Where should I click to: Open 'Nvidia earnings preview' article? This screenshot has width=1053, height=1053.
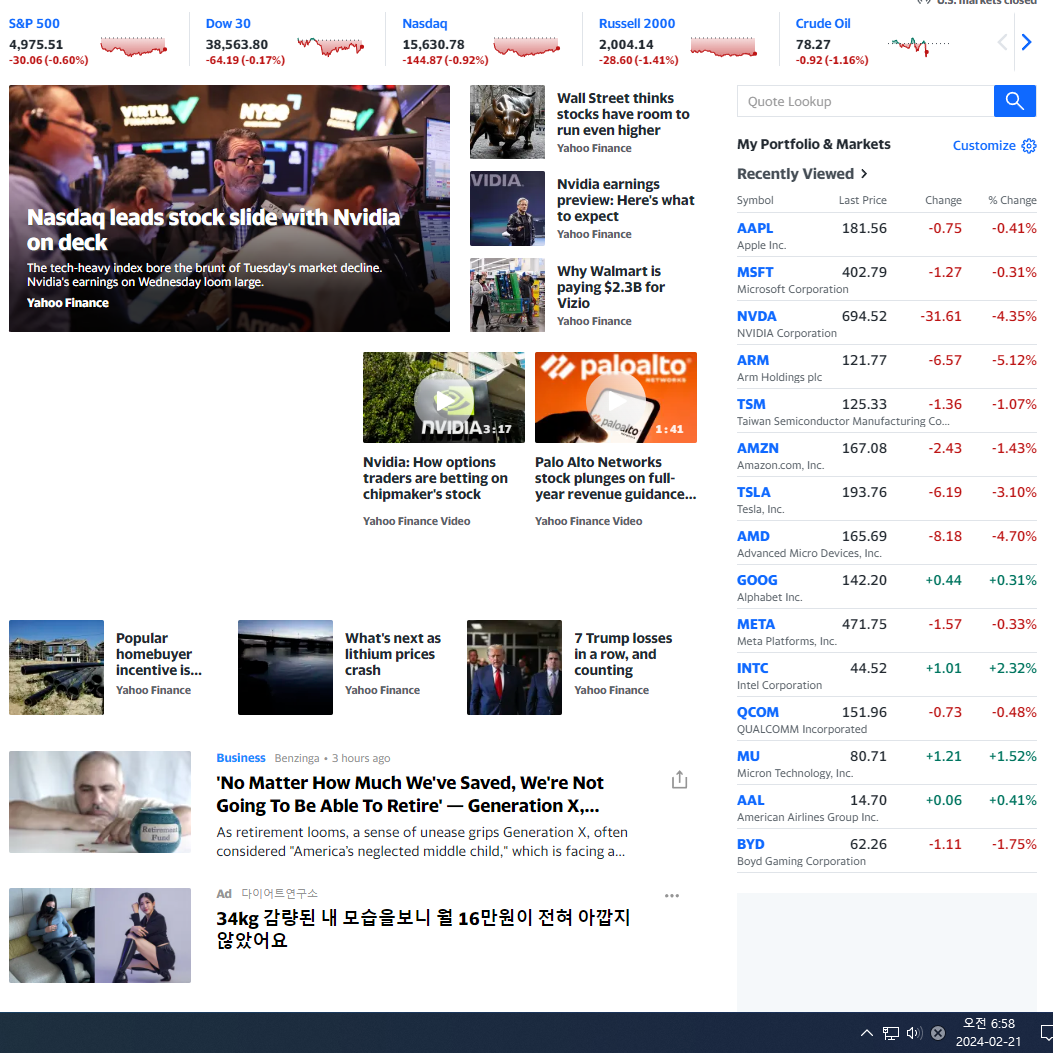point(625,200)
